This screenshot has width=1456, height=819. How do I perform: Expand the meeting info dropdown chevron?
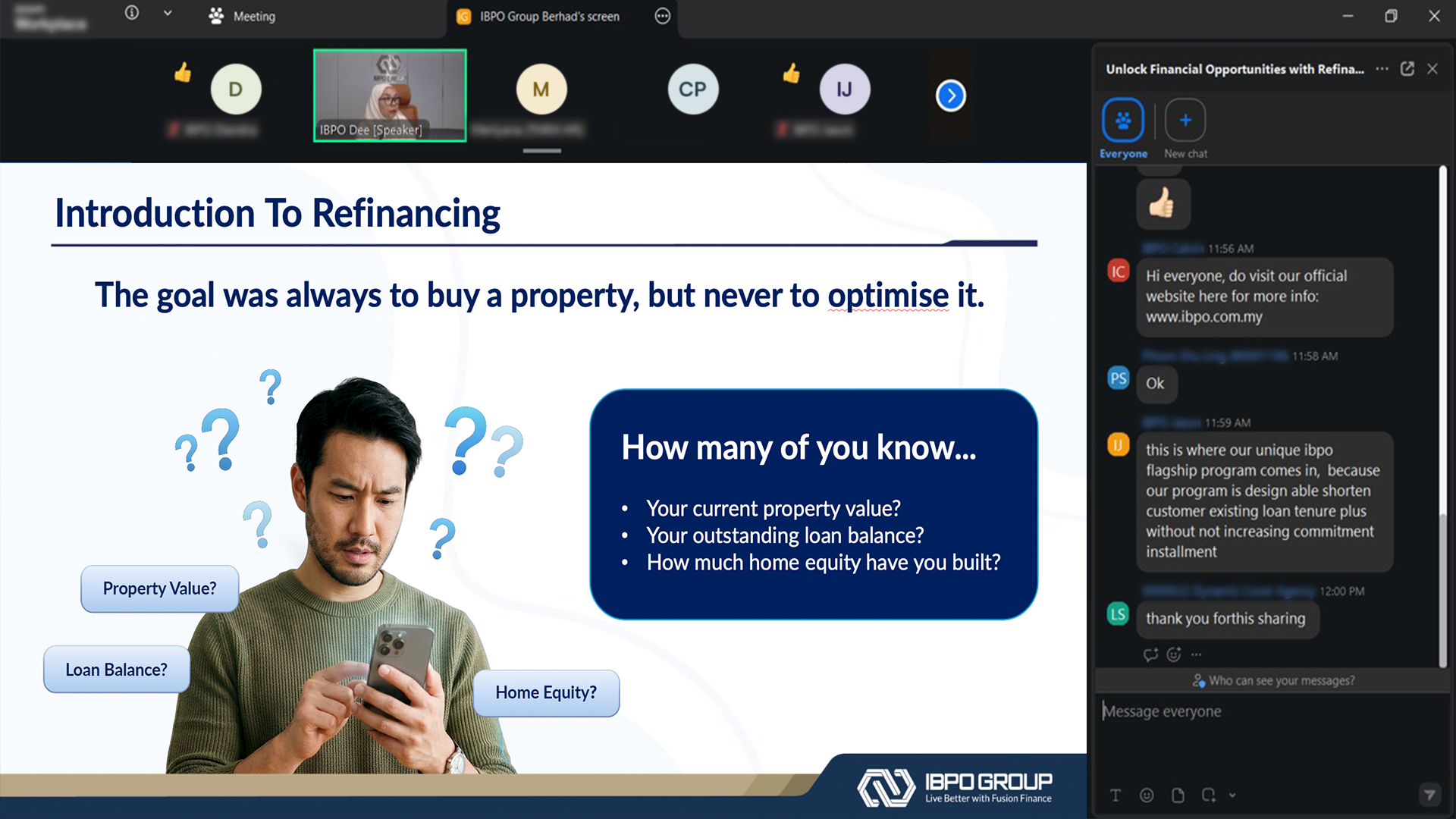click(168, 14)
